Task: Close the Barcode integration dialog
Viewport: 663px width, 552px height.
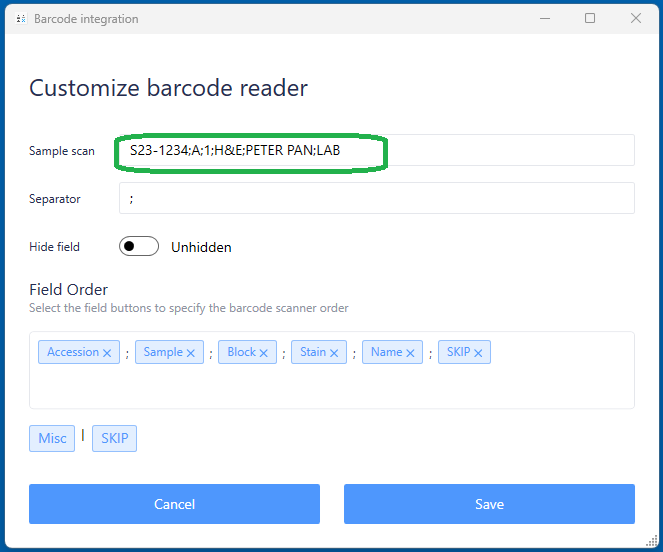Action: [x=636, y=18]
